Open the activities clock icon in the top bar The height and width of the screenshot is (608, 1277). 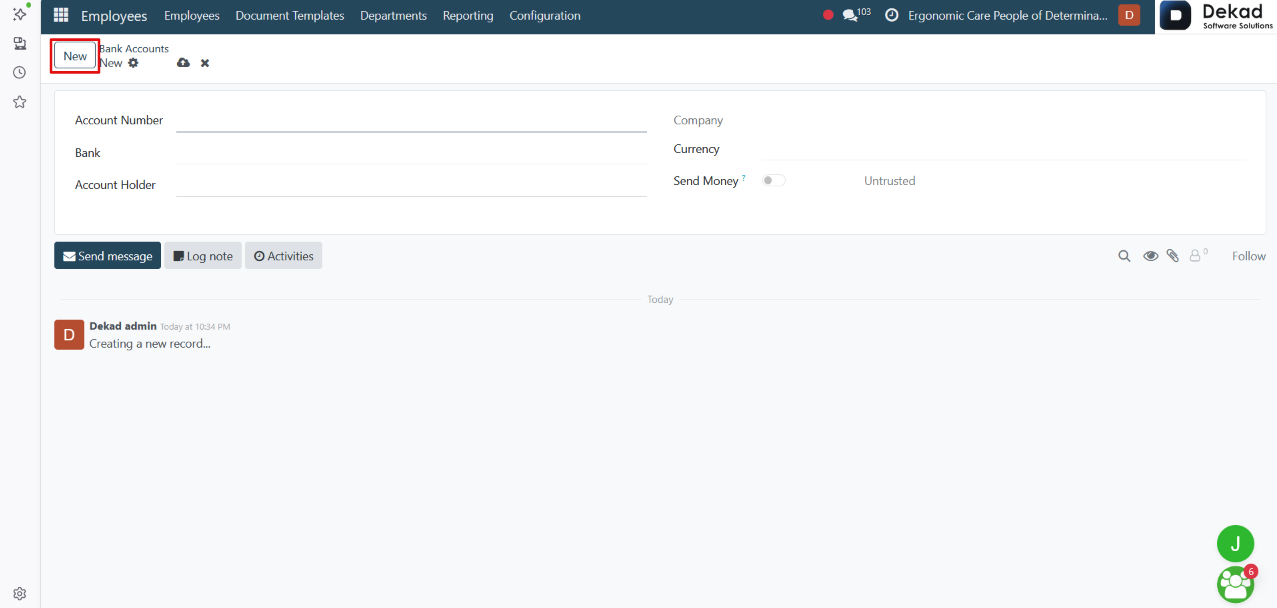coord(892,15)
